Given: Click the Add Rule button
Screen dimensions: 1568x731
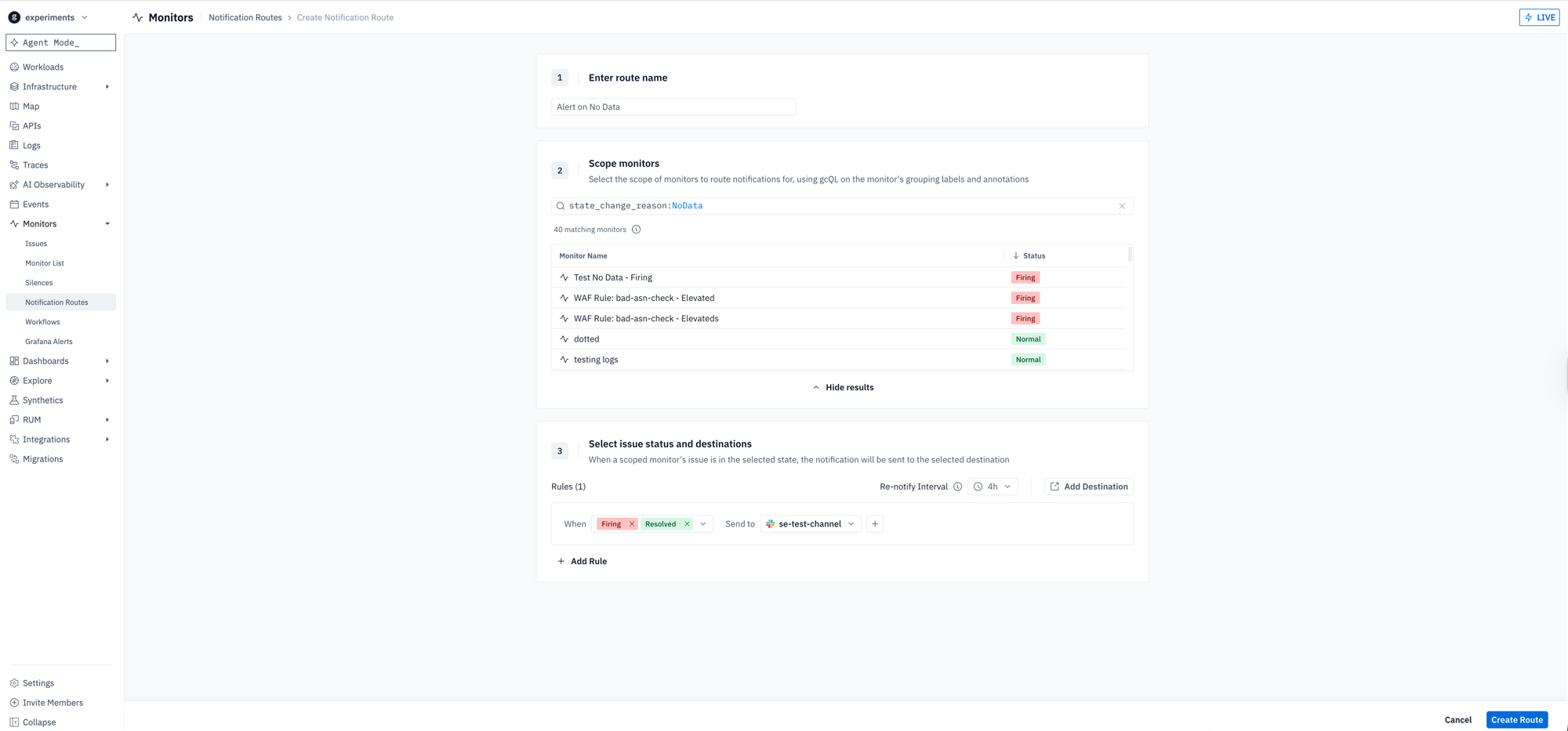Looking at the screenshot, I should pos(582,561).
